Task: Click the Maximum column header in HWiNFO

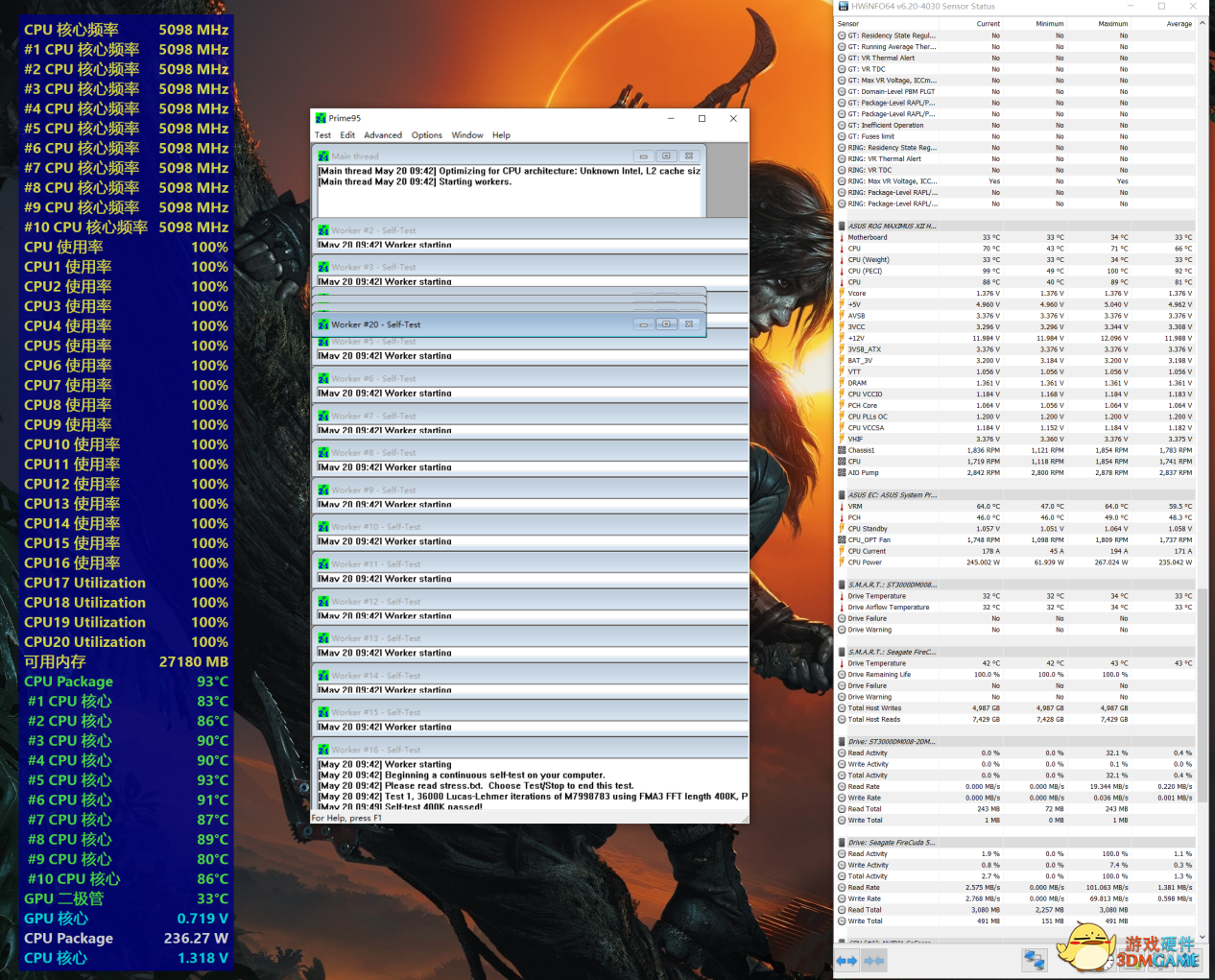Action: pyautogui.click(x=1112, y=23)
